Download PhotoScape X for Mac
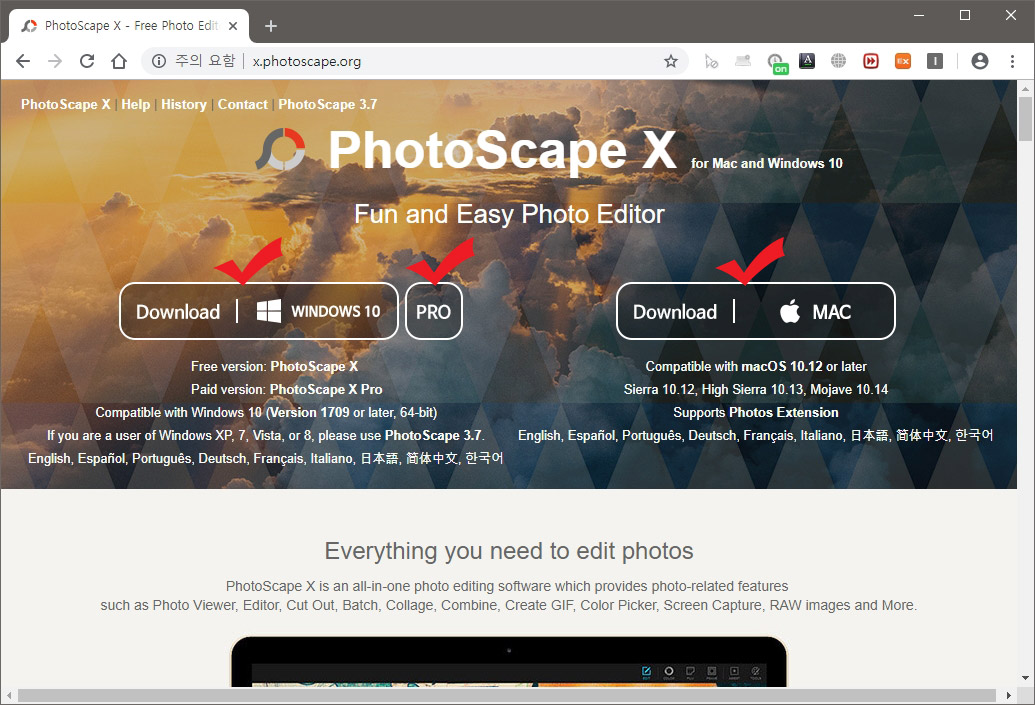The image size is (1035, 705). point(756,311)
